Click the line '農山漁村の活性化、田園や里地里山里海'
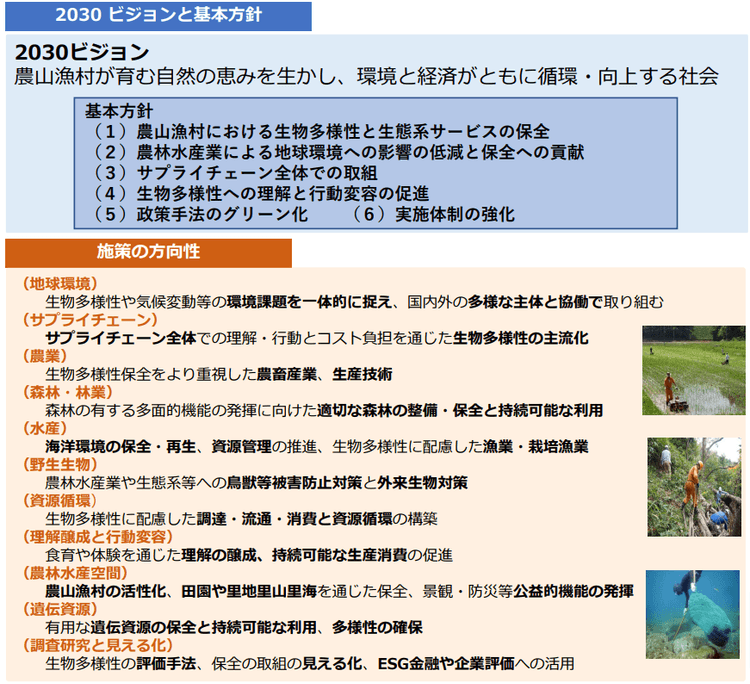 (339, 591)
